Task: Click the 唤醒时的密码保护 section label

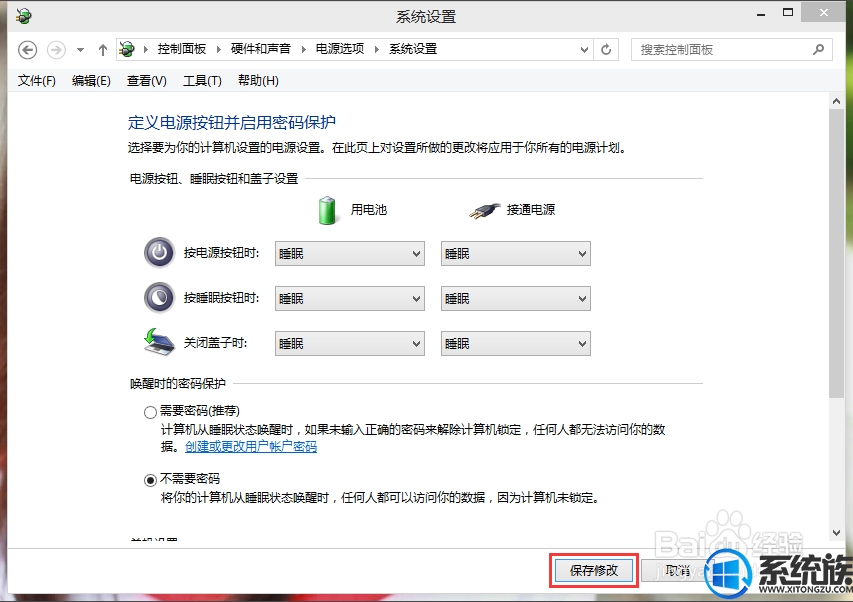Action: point(177,384)
